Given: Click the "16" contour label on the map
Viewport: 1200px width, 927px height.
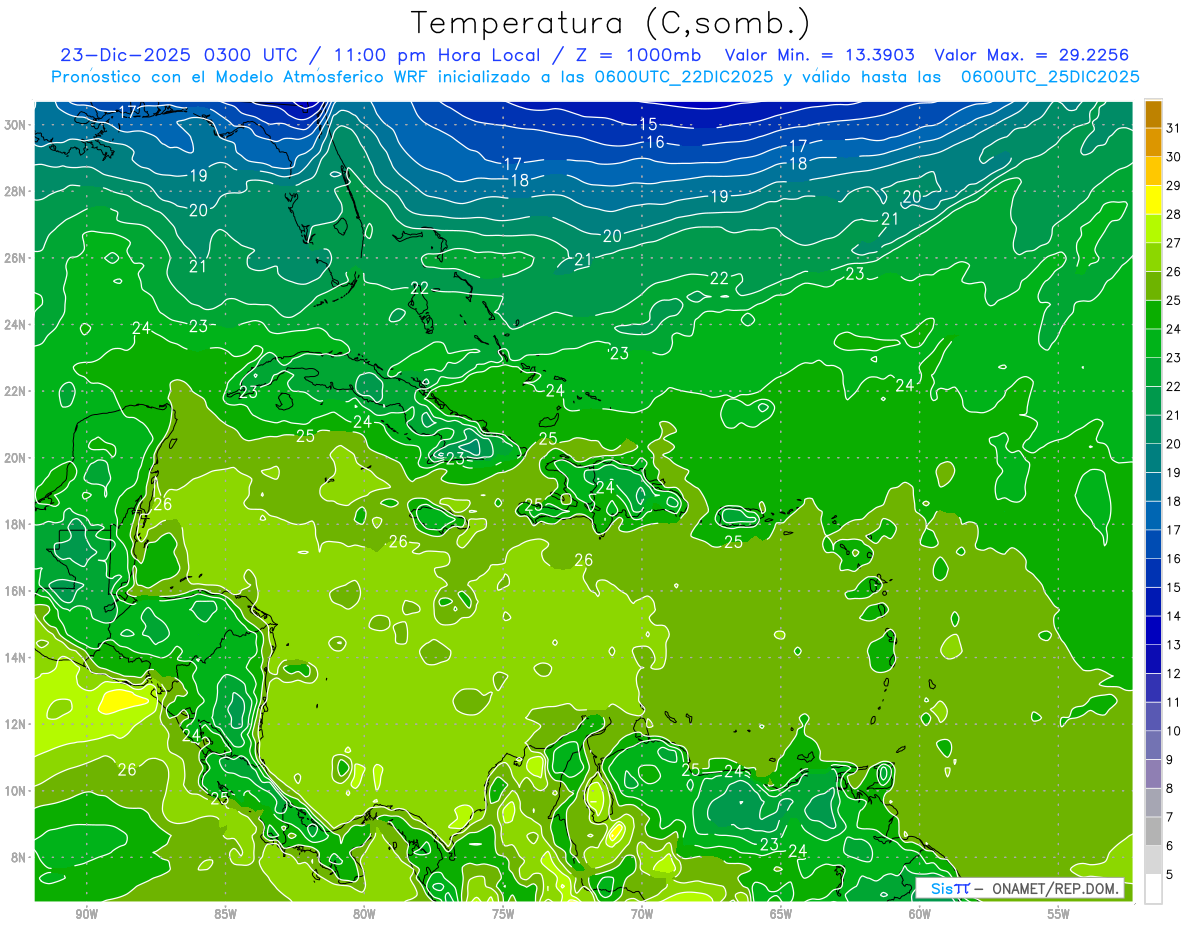Looking at the screenshot, I should click(656, 142).
